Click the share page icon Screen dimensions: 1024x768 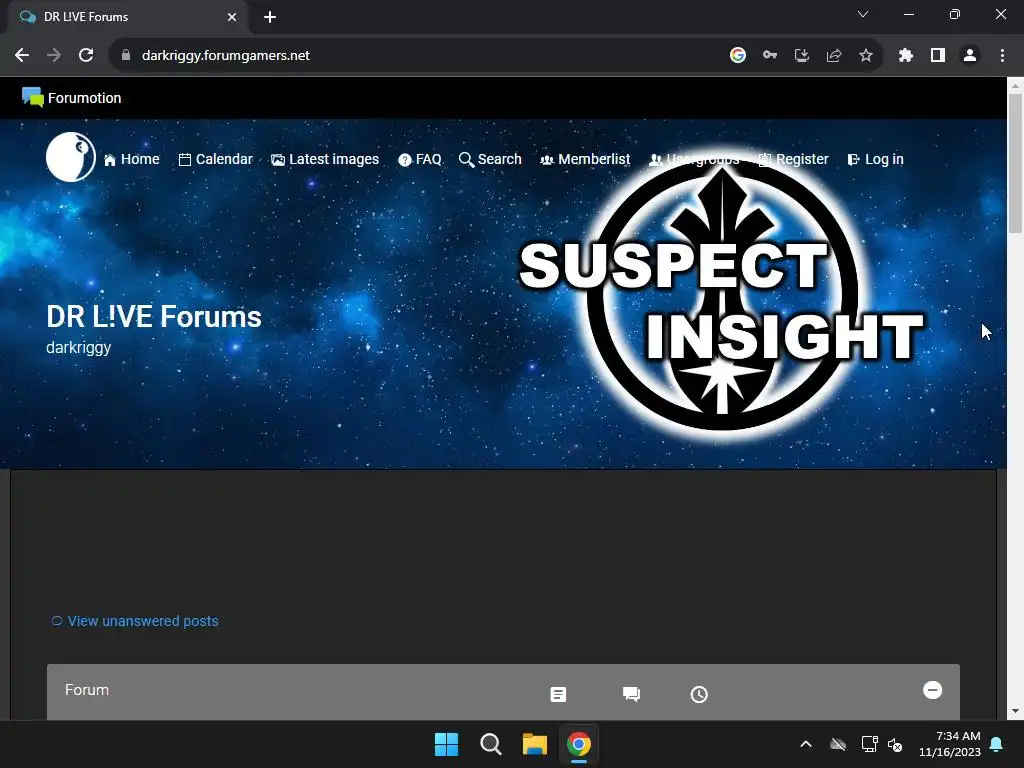(x=834, y=56)
